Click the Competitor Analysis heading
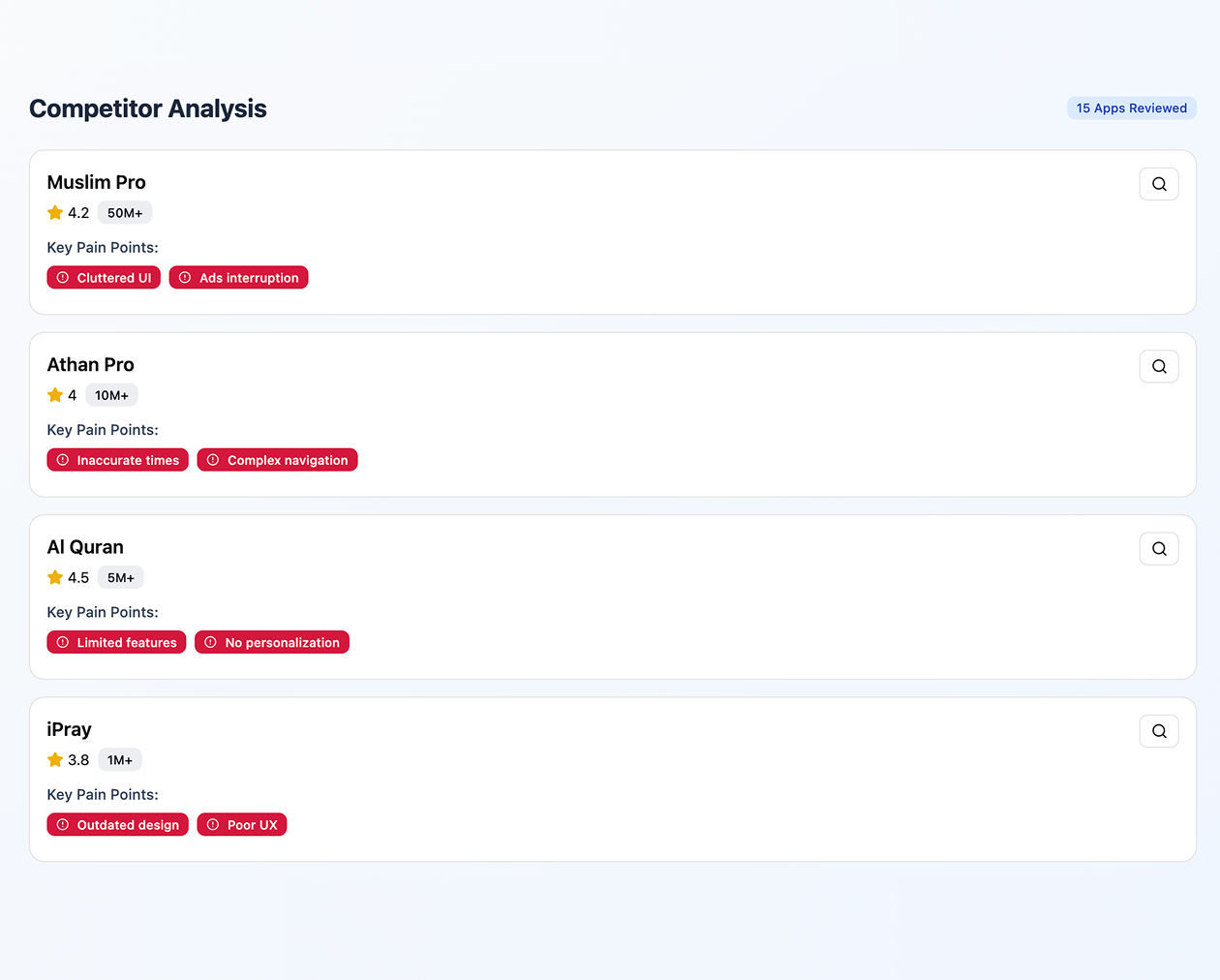This screenshot has height=980, width=1220. 148,108
